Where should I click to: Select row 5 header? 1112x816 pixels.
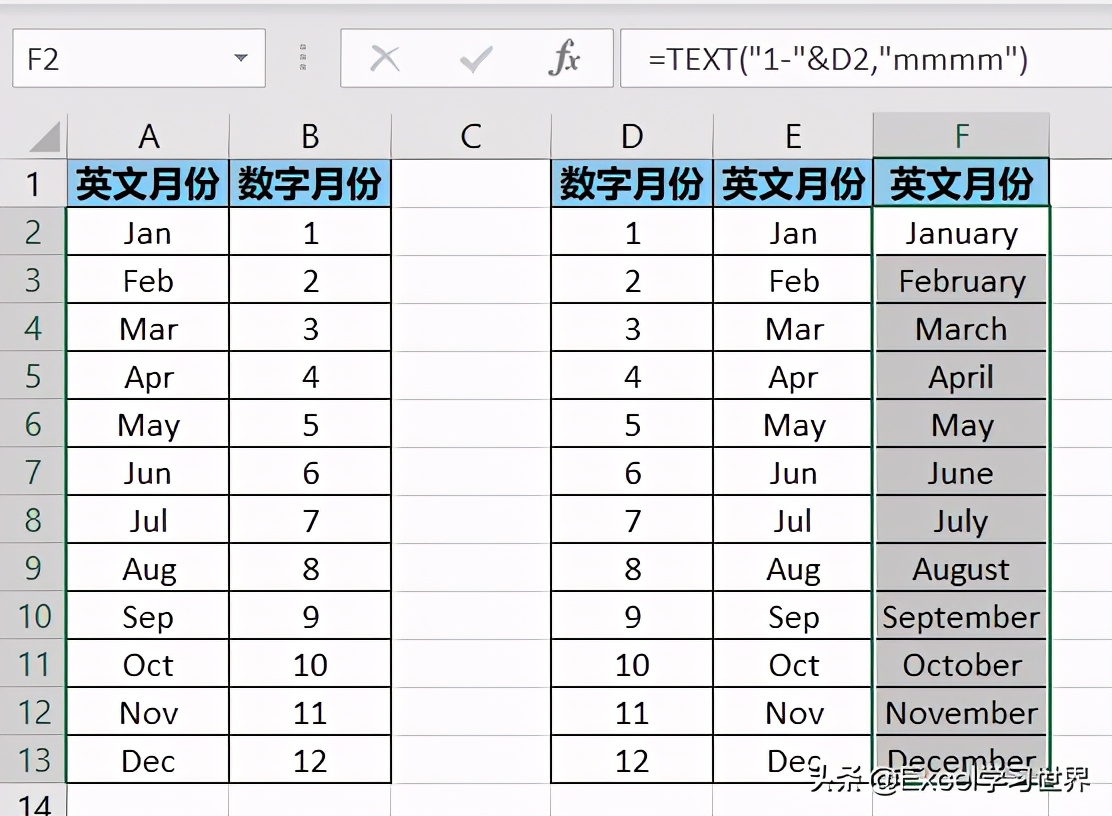[x=33, y=376]
